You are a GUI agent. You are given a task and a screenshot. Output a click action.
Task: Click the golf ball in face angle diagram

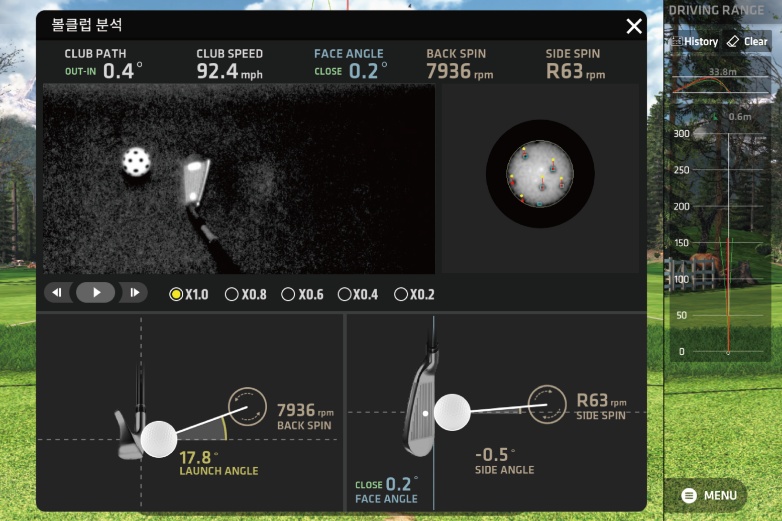pyautogui.click(x=452, y=412)
